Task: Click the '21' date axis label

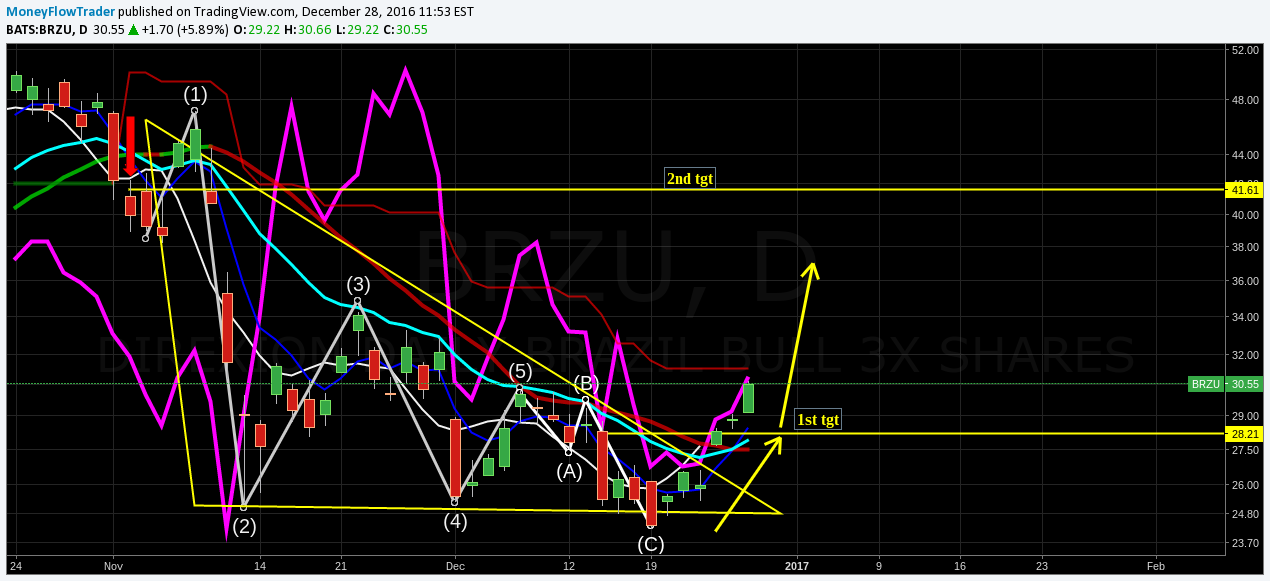Action: pos(341,565)
